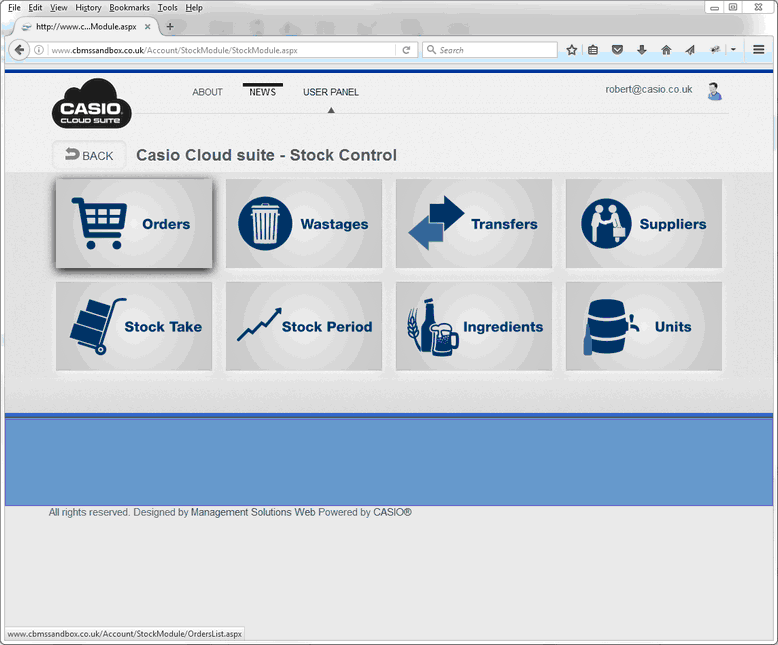Select the StockModule.aspx browser tab
Image resolution: width=778 pixels, height=645 pixels.
point(85,27)
